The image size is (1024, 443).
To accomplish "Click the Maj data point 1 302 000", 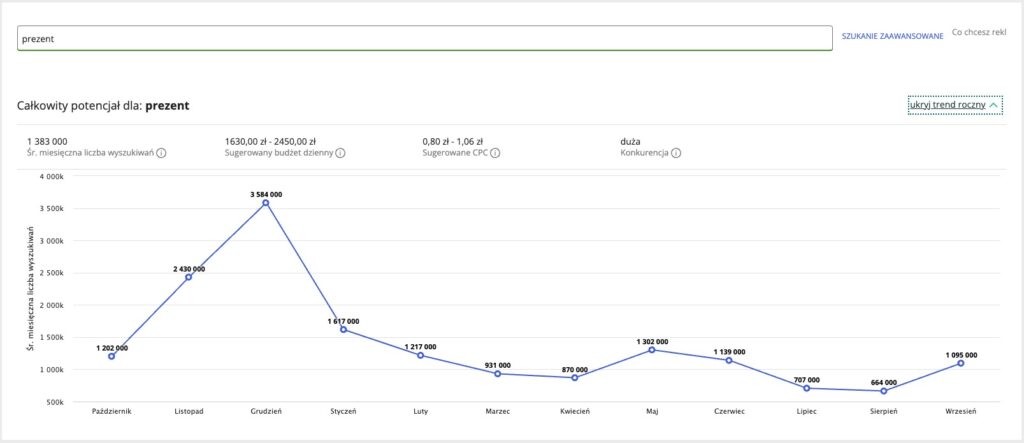I will tap(652, 349).
